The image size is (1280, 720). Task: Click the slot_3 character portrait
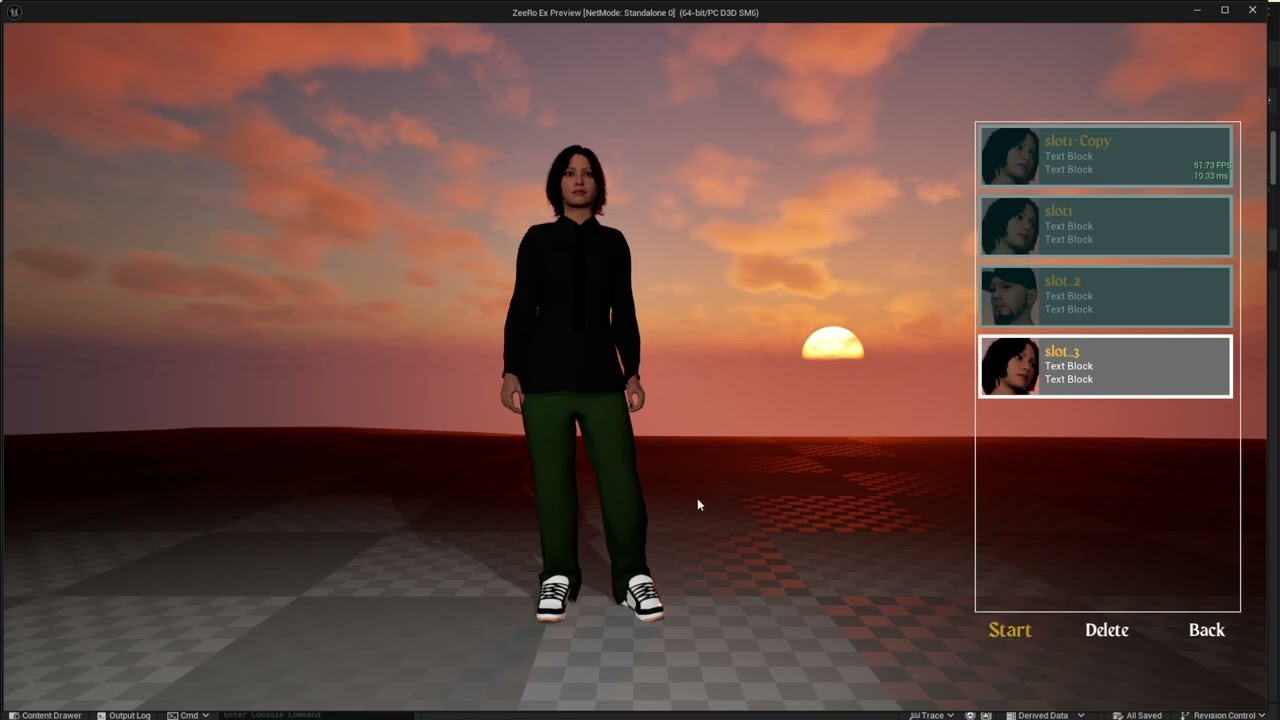pos(1010,366)
